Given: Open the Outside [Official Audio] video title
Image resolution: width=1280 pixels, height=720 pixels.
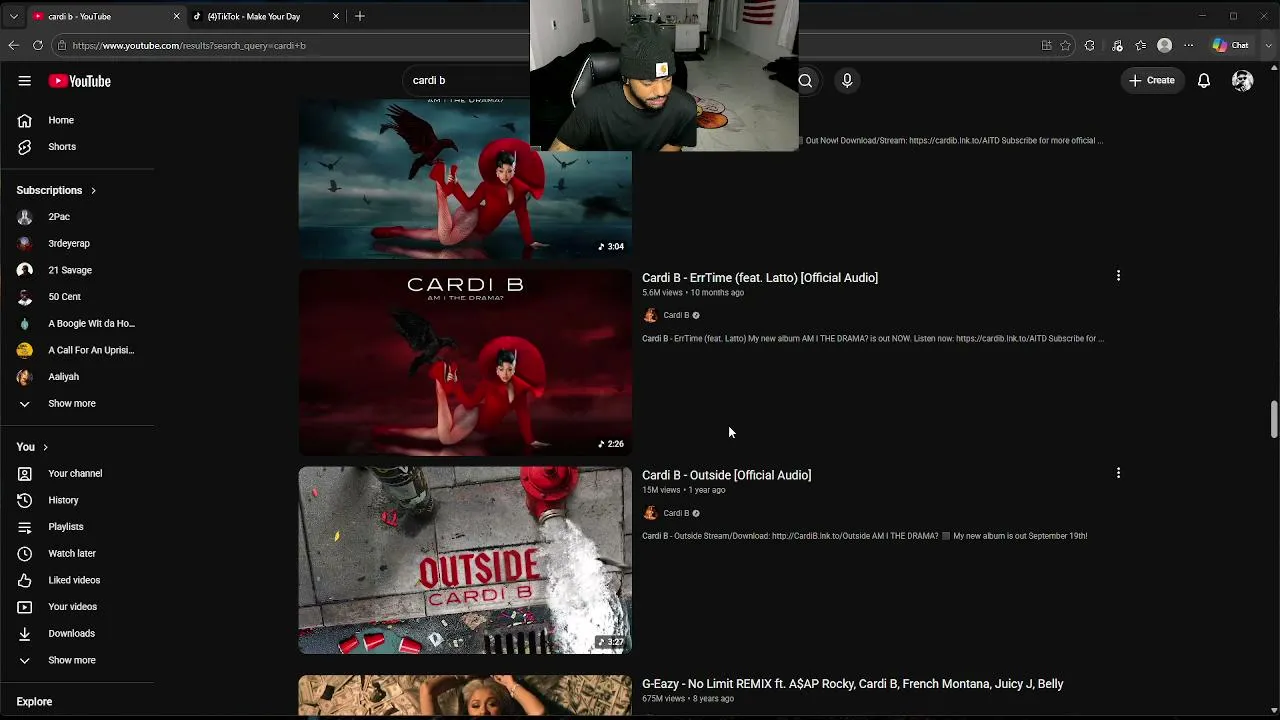Looking at the screenshot, I should tap(727, 475).
